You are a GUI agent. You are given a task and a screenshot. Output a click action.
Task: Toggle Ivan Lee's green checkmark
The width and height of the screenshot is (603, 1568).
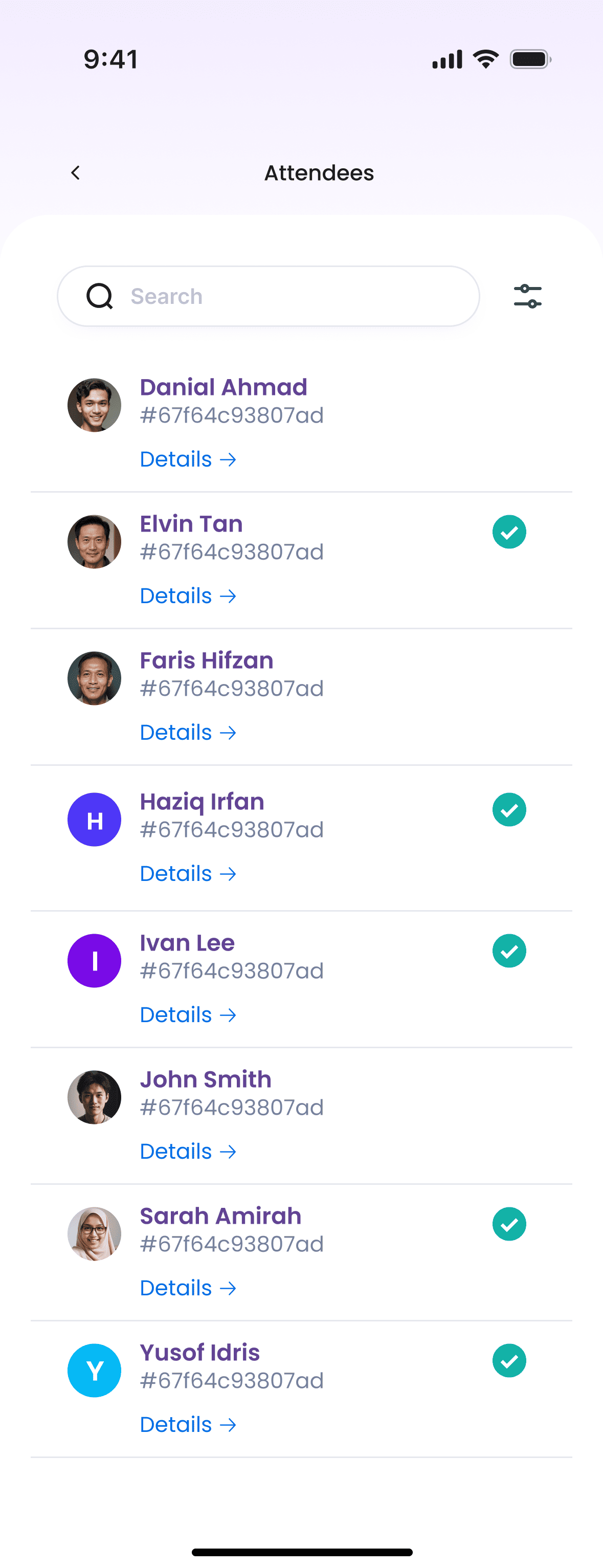509,951
